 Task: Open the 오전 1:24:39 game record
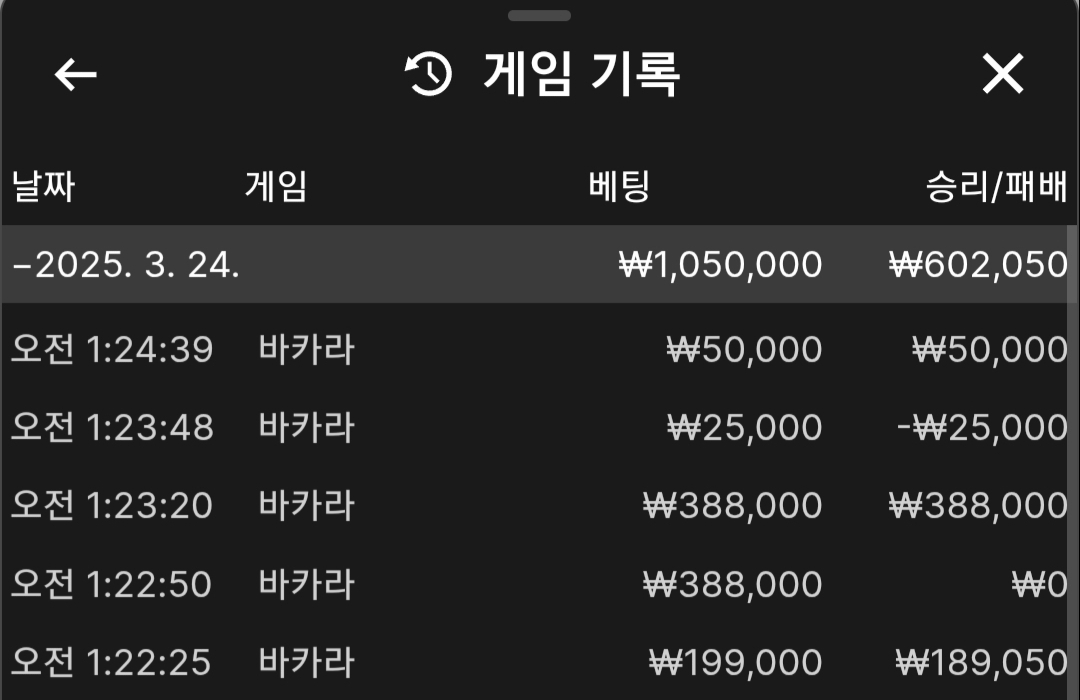pyautogui.click(x=112, y=350)
